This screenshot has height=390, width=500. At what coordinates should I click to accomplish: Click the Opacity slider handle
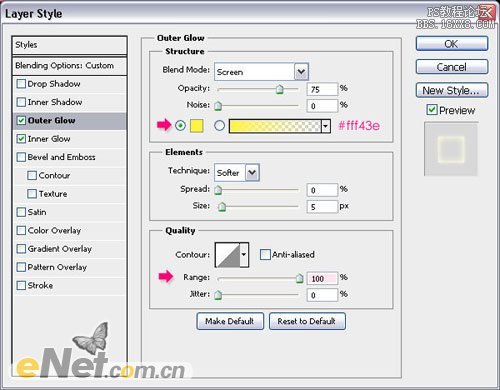click(x=280, y=89)
